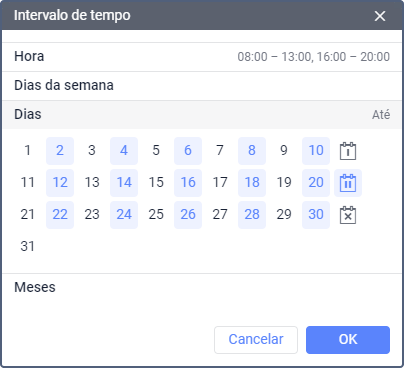Screen dimensions: 404x368
Task: Click the Cancelar button
Action: click(x=256, y=340)
